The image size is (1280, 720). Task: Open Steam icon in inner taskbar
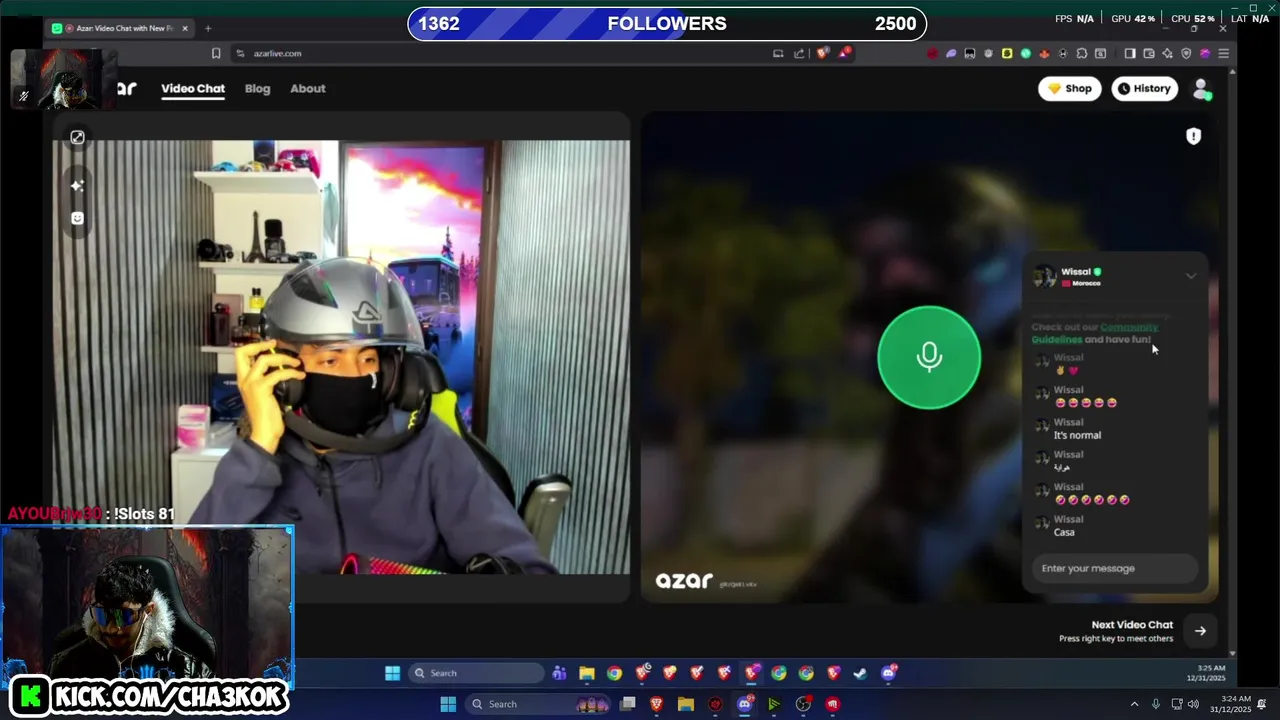[x=860, y=673]
